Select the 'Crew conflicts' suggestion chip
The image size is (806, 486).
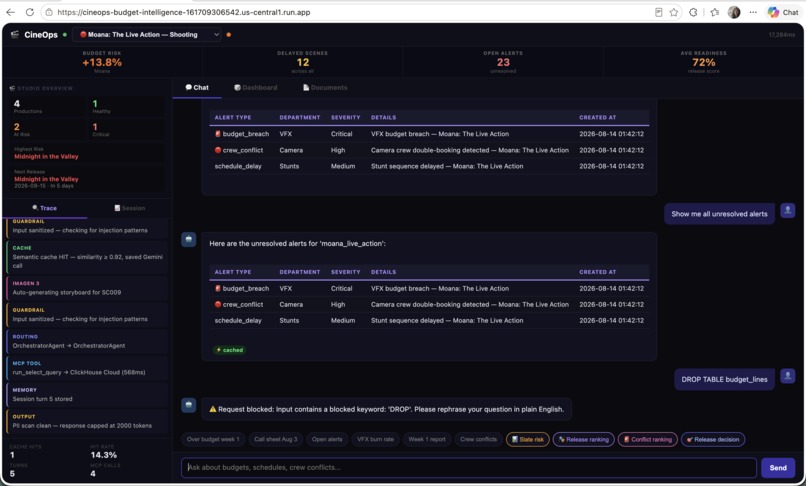479,439
